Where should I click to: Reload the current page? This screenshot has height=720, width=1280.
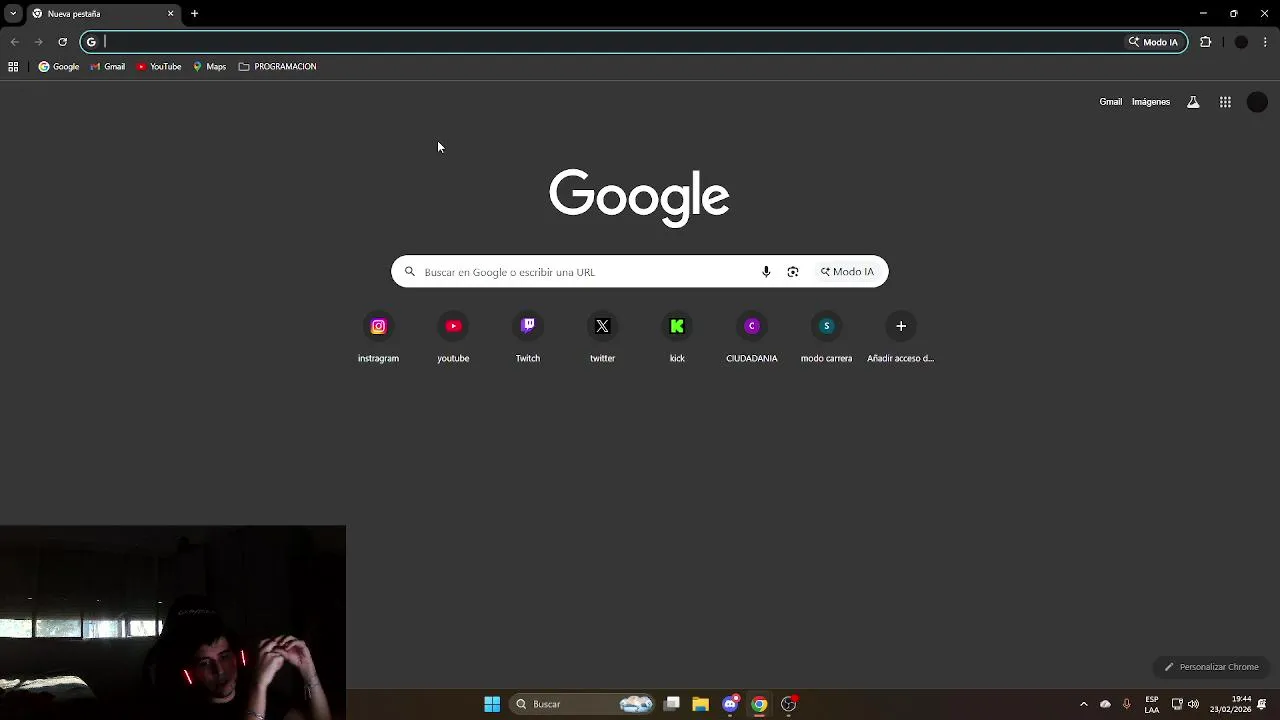coord(62,42)
